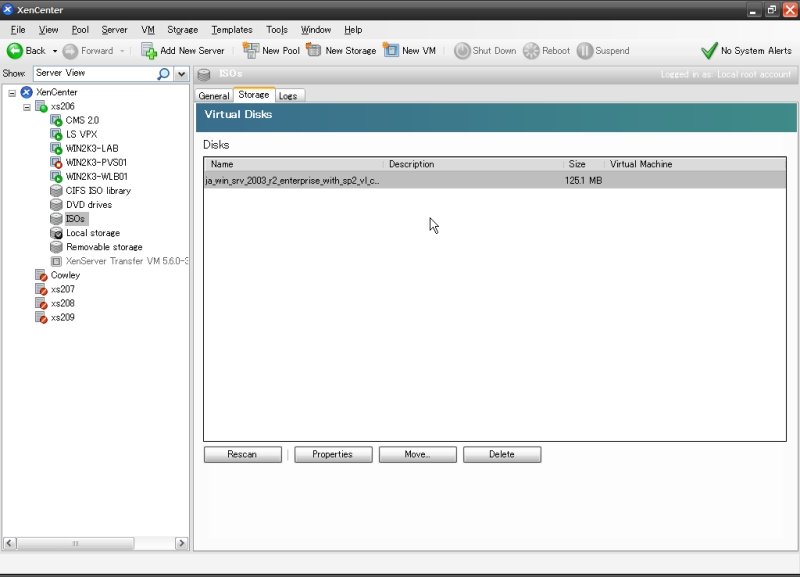
Task: Click the stopped WIN2K3-PVS01 VM icon
Action: [x=56, y=163]
